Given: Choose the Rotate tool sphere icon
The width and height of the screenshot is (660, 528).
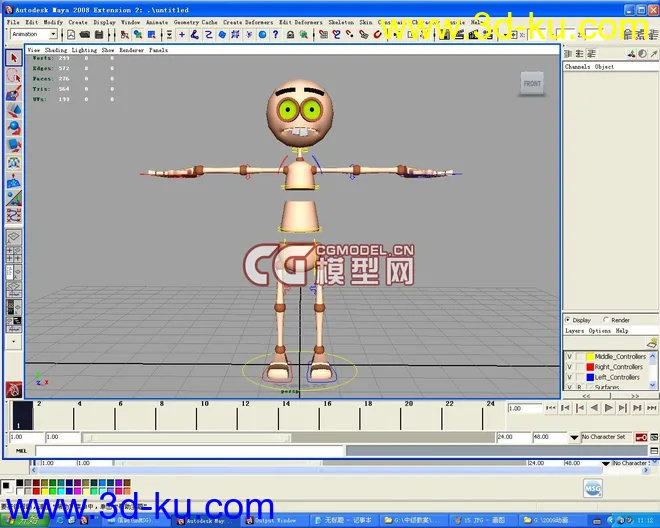Looking at the screenshot, I should pyautogui.click(x=14, y=127).
